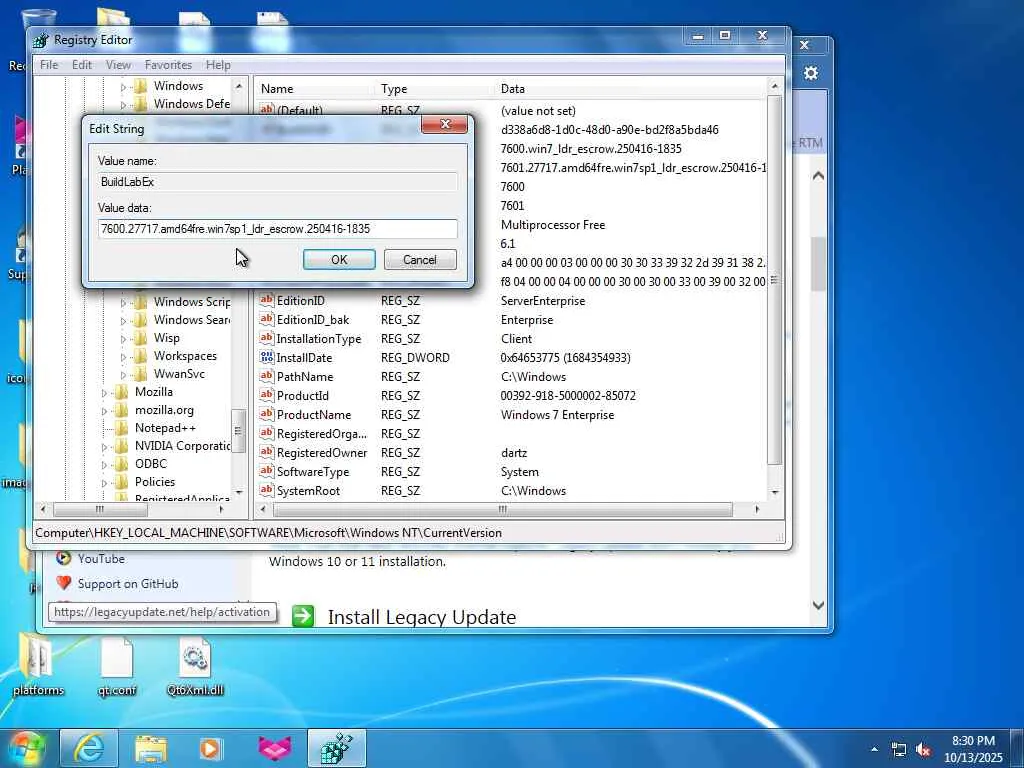Click Registry Editor taskbar icon

[336, 748]
